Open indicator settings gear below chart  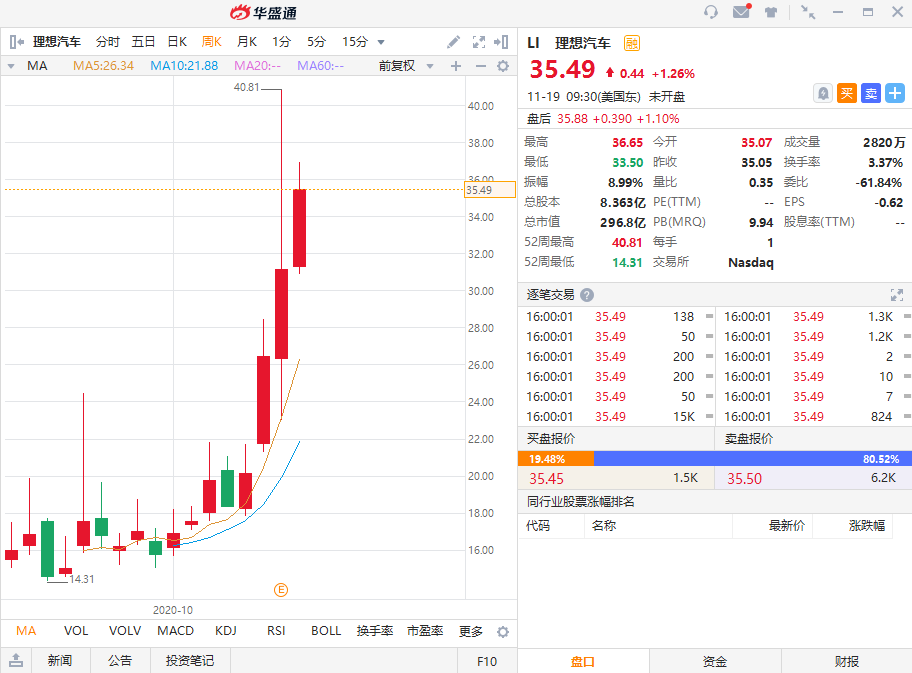[x=503, y=632]
